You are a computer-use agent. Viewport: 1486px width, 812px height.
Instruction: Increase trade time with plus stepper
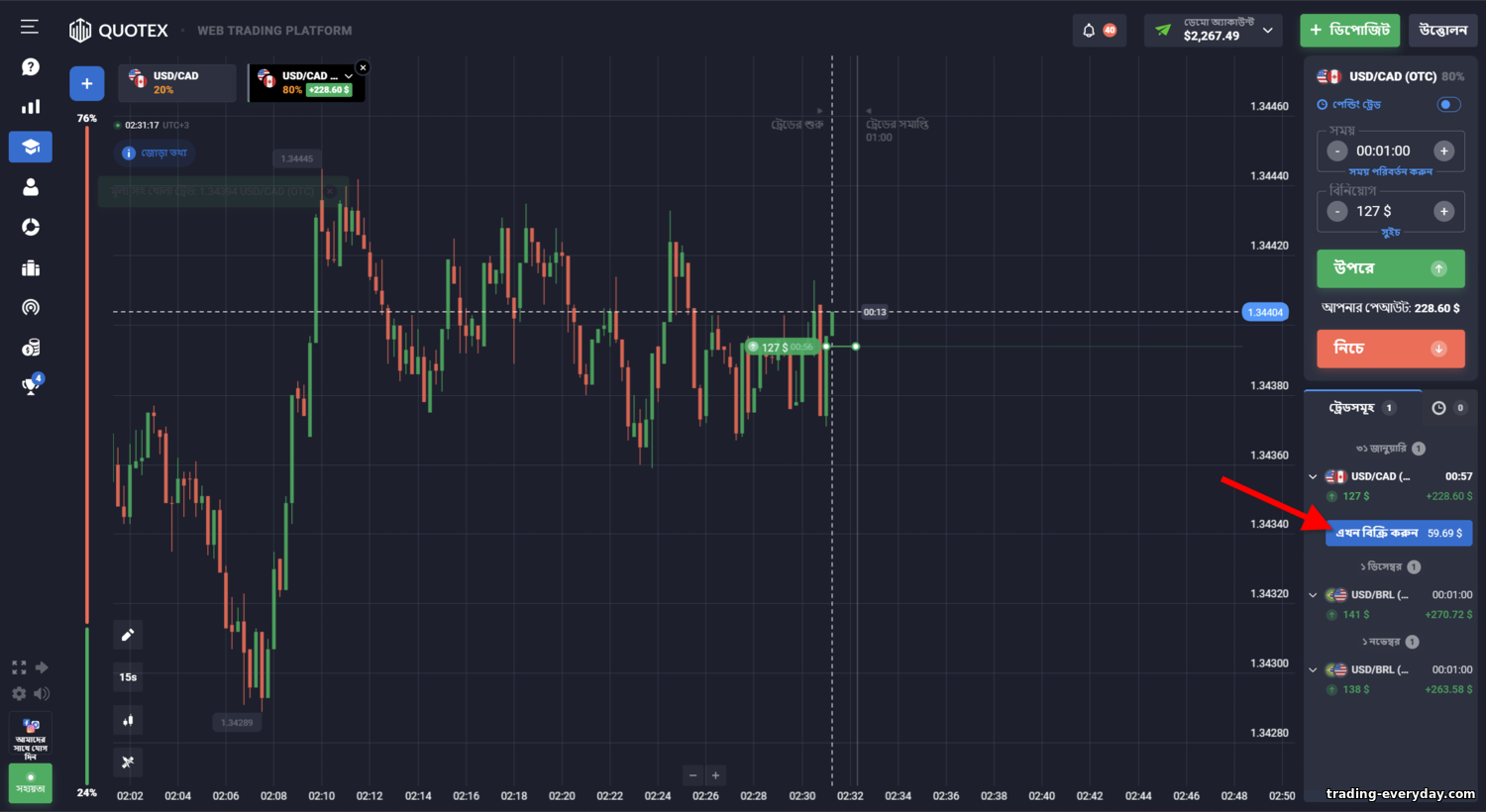[1444, 151]
